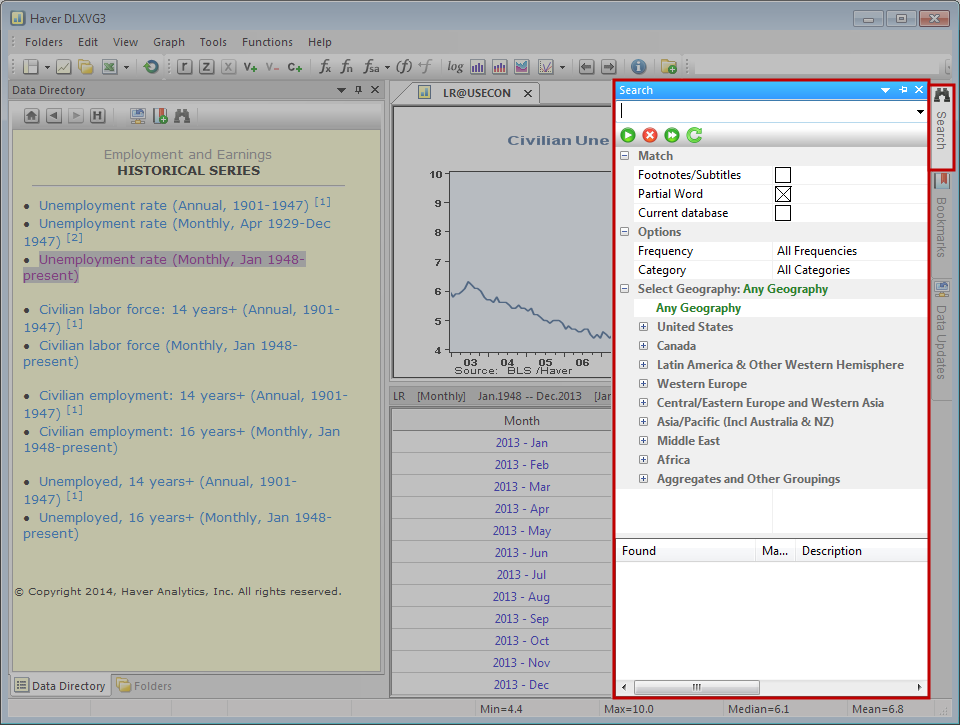This screenshot has width=960, height=725.
Task: Click the 'H' history icon in Data Directory
Action: point(97,115)
